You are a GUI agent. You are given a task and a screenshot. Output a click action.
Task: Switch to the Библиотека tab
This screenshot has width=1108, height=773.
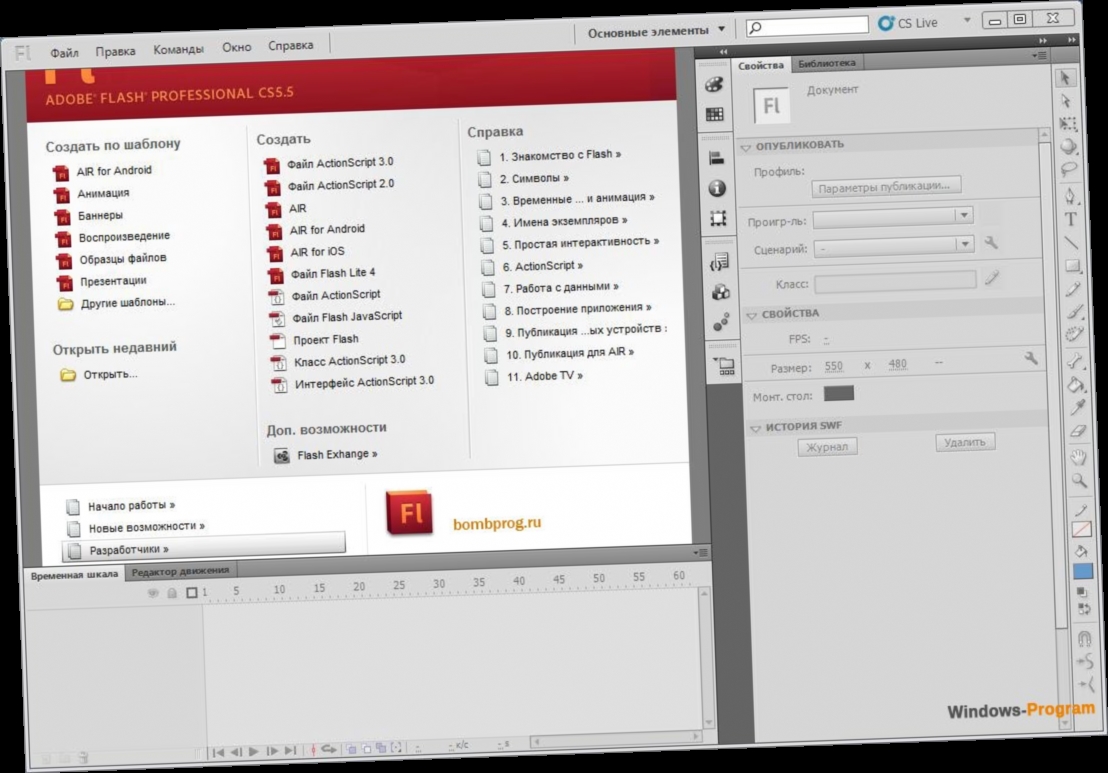[826, 63]
